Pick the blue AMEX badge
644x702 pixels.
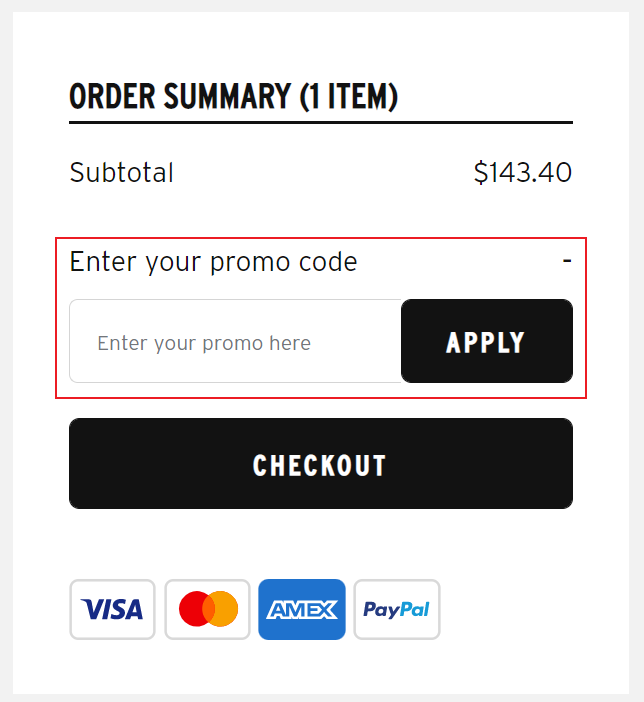click(x=302, y=609)
